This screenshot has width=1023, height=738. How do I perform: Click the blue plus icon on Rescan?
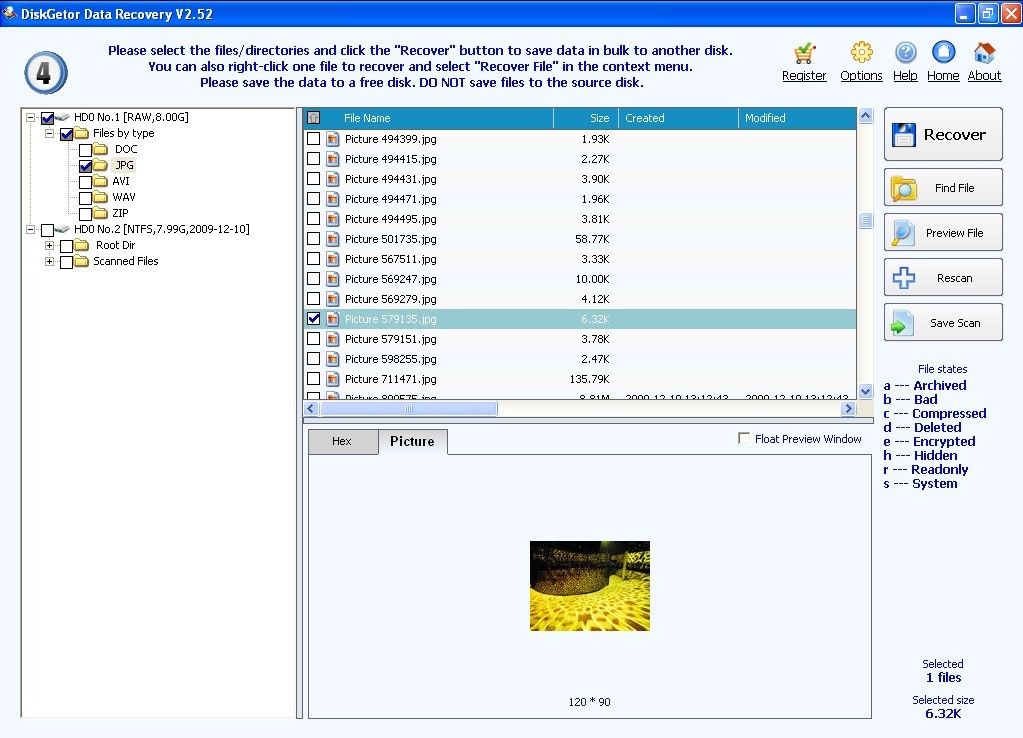[x=904, y=278]
